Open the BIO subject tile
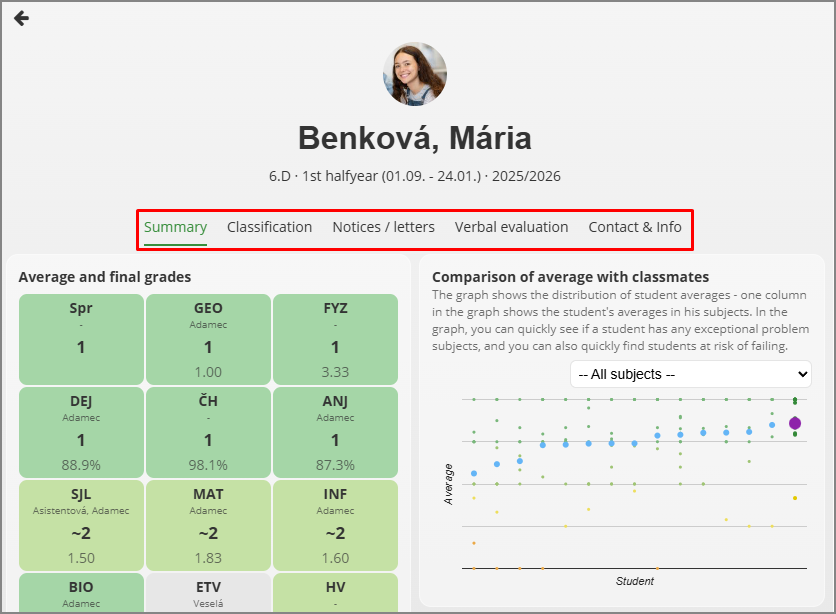This screenshot has height=614, width=836. pos(81,592)
